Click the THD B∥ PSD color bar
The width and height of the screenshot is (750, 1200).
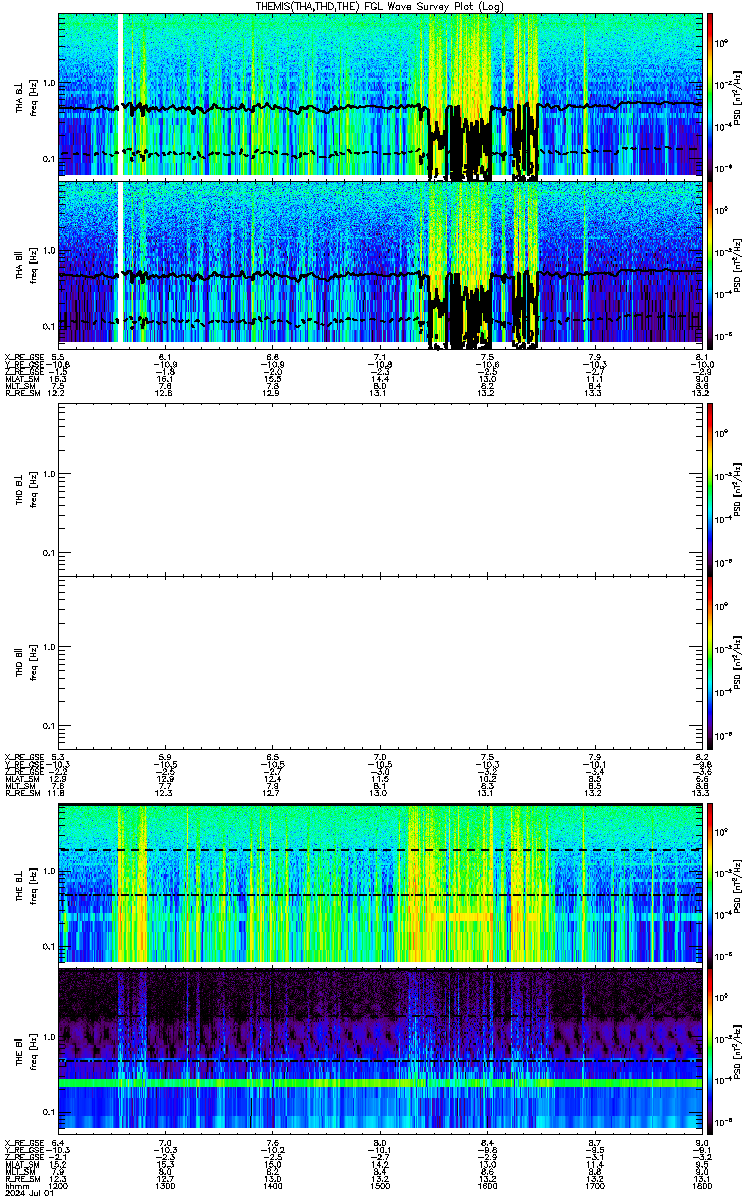coord(710,661)
